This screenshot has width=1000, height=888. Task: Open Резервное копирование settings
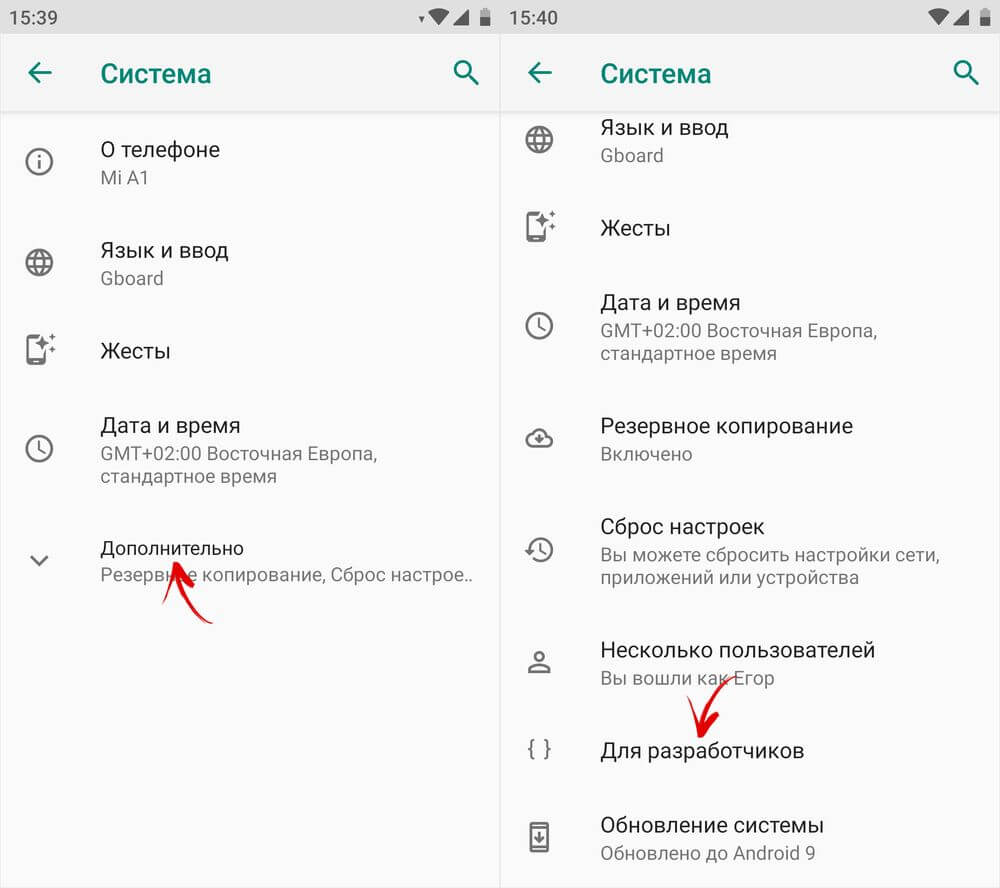coord(750,439)
